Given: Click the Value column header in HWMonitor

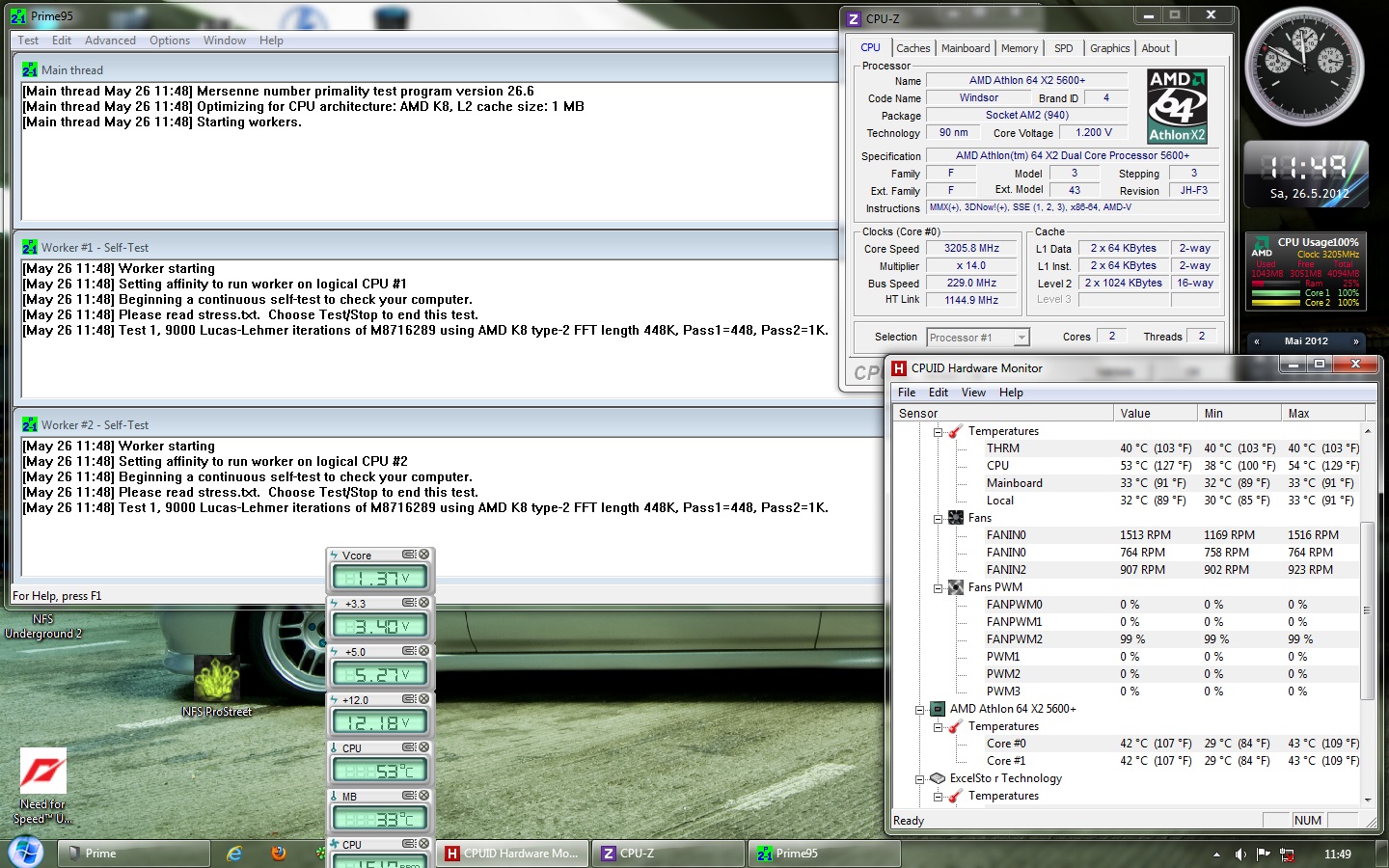Looking at the screenshot, I should click(1155, 414).
